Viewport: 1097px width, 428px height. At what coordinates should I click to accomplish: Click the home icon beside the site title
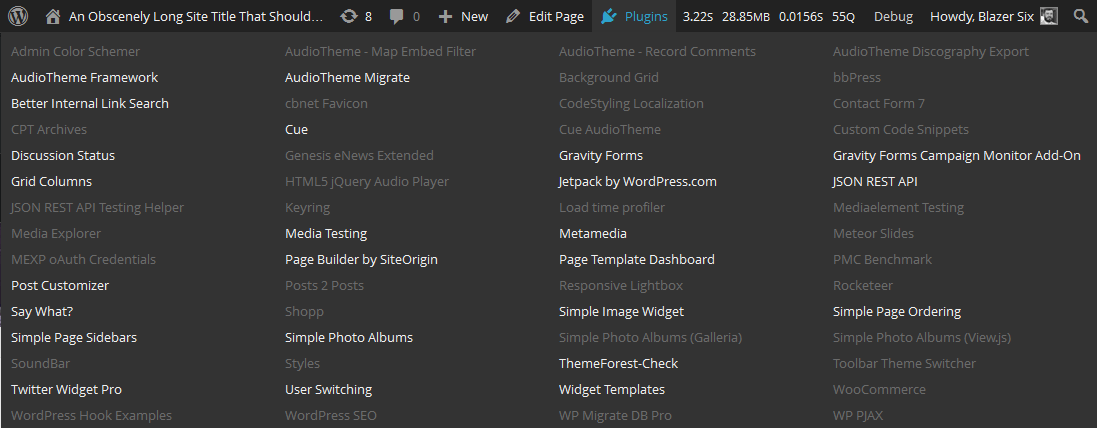click(x=53, y=16)
